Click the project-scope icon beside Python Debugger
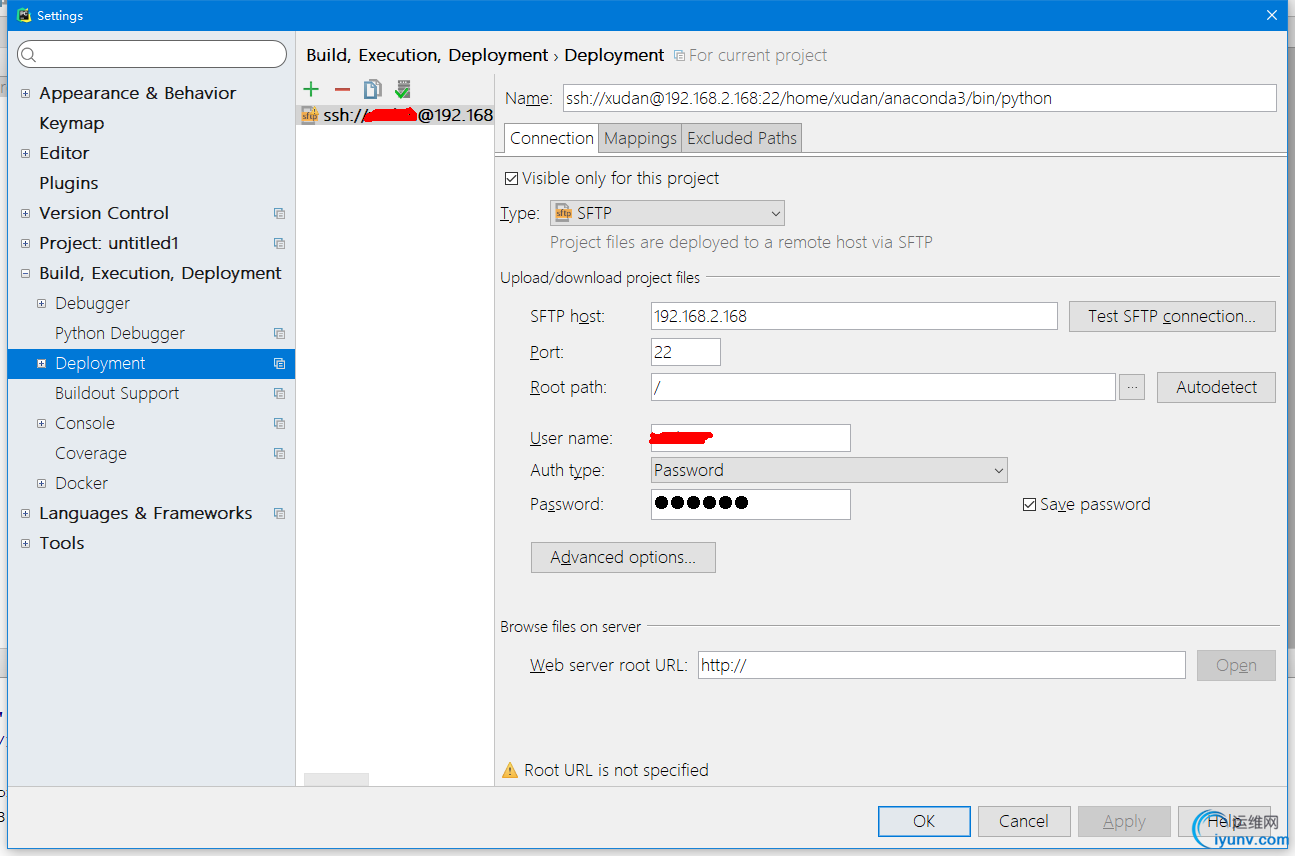The image size is (1295, 856). [x=279, y=333]
